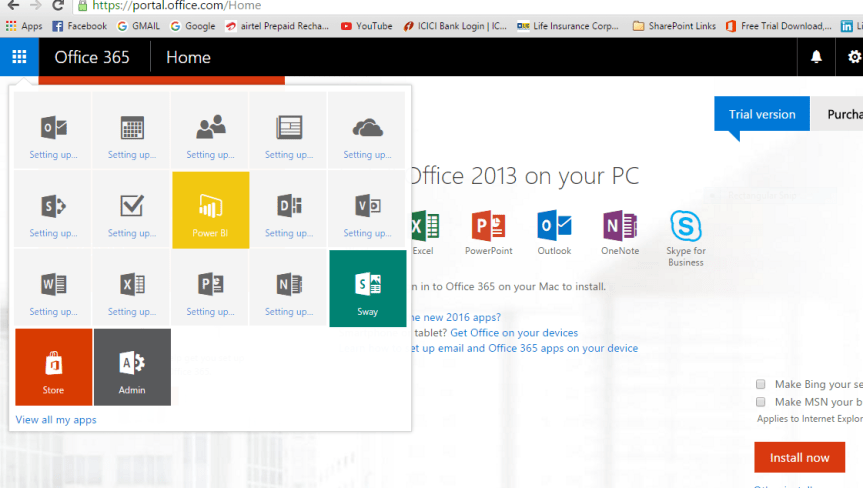This screenshot has width=863, height=488.
Task: Click the View all my apps link
Action: coord(56,420)
